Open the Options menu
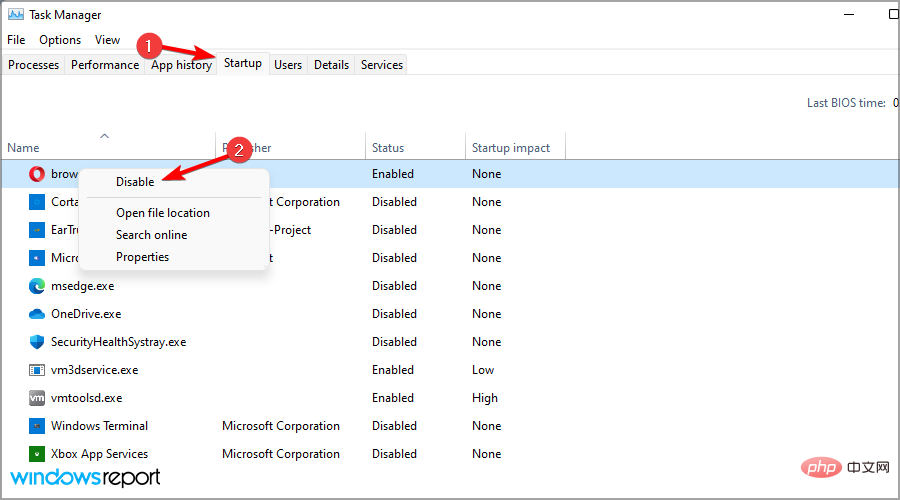Image resolution: width=900 pixels, height=500 pixels. [x=60, y=40]
